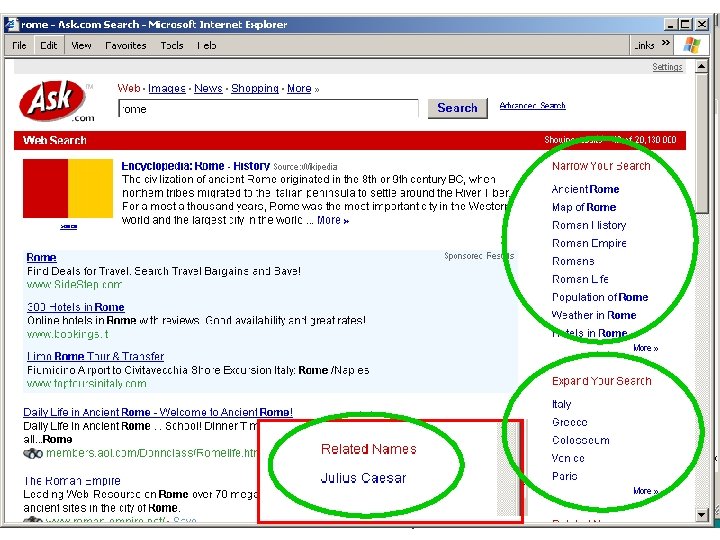Click the Internet Explorer title bar icon
720x540 pixels.
[12, 24]
